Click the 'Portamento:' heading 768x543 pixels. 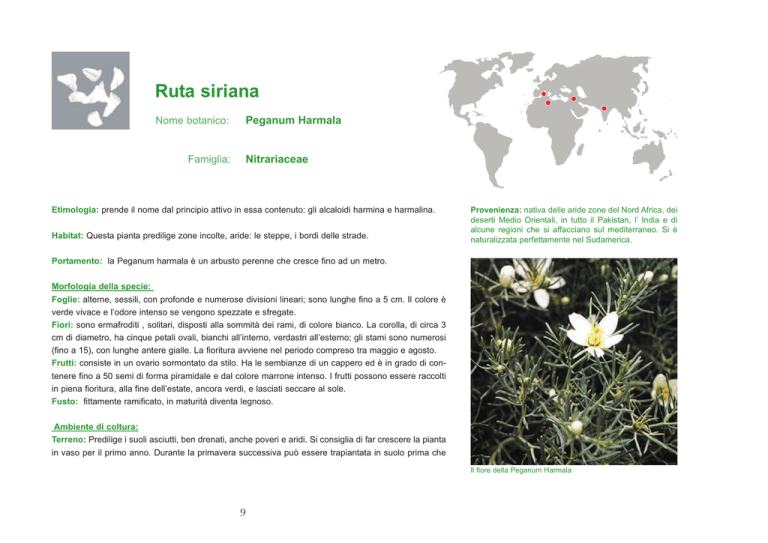(x=77, y=261)
